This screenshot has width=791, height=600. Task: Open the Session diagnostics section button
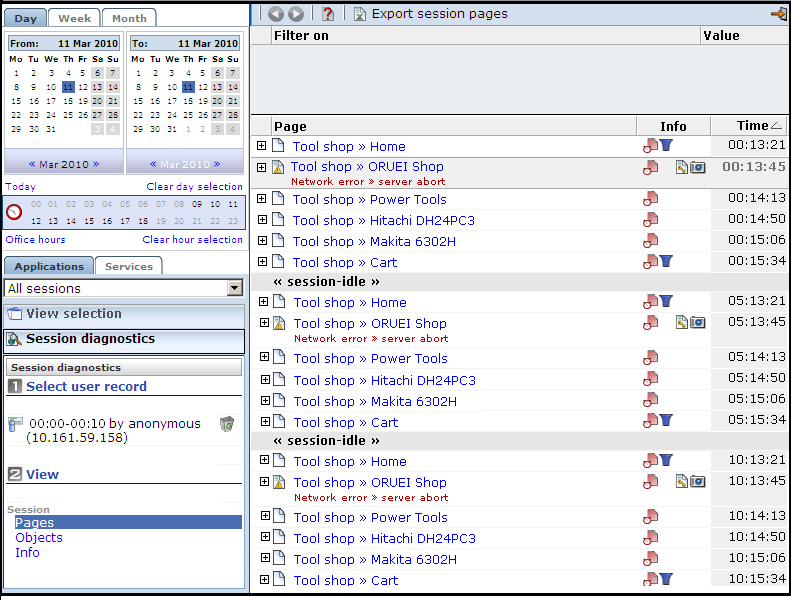[124, 339]
